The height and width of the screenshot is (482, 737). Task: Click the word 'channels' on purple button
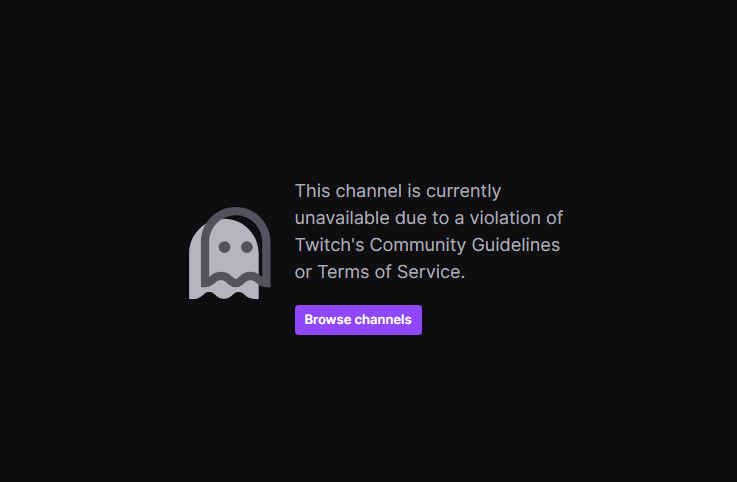pos(383,320)
